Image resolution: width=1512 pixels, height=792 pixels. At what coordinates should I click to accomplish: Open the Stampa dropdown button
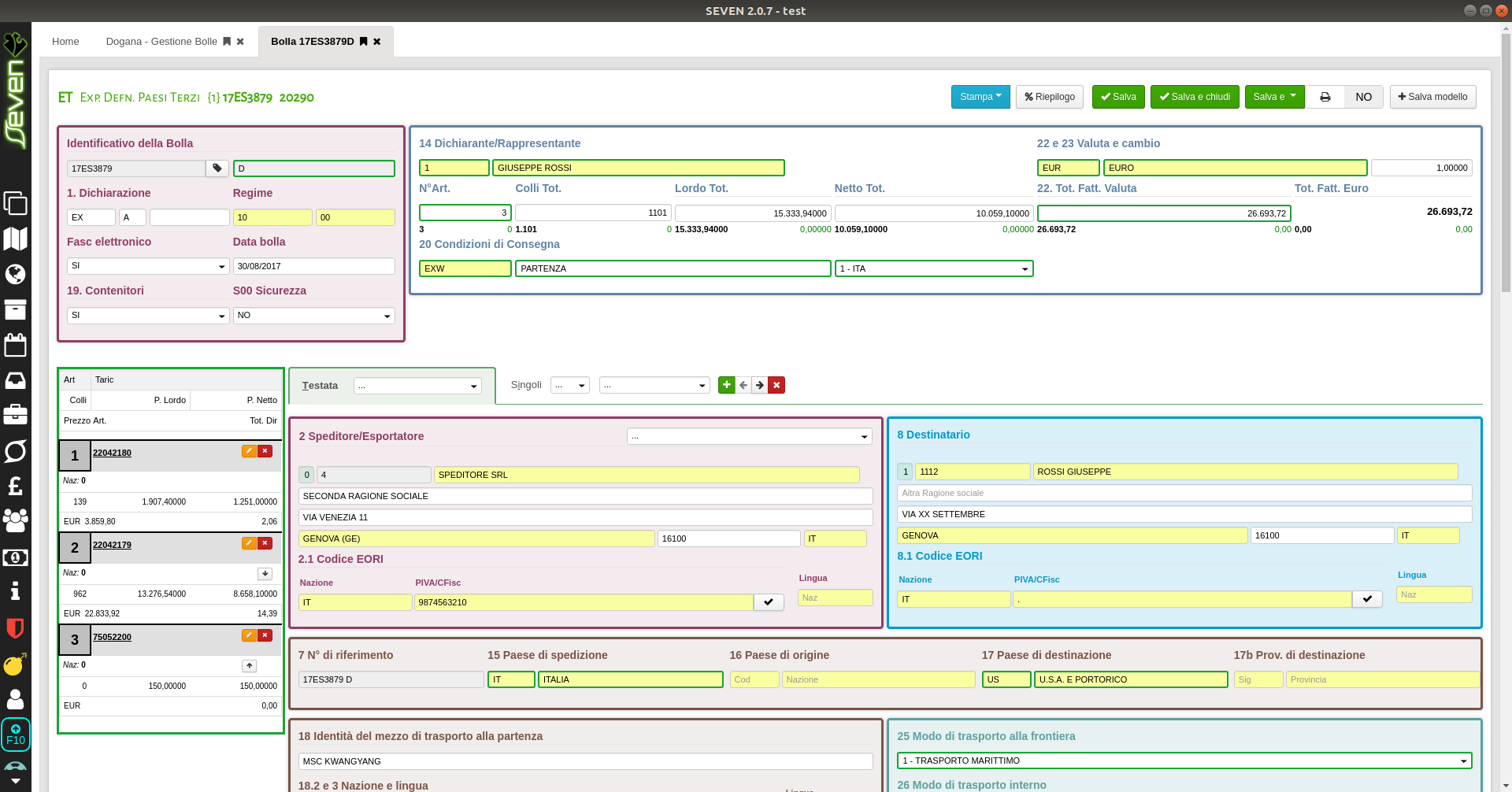pos(980,97)
